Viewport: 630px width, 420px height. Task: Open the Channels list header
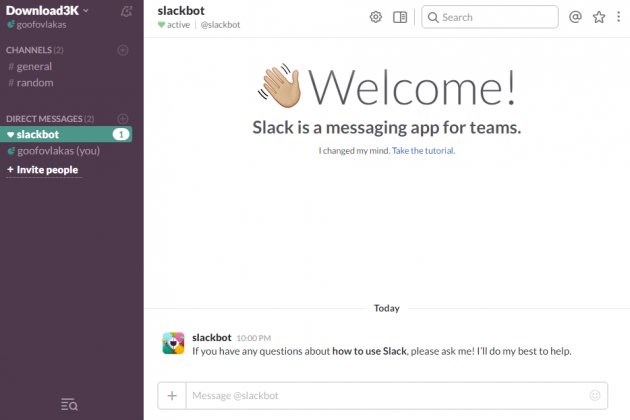29,50
